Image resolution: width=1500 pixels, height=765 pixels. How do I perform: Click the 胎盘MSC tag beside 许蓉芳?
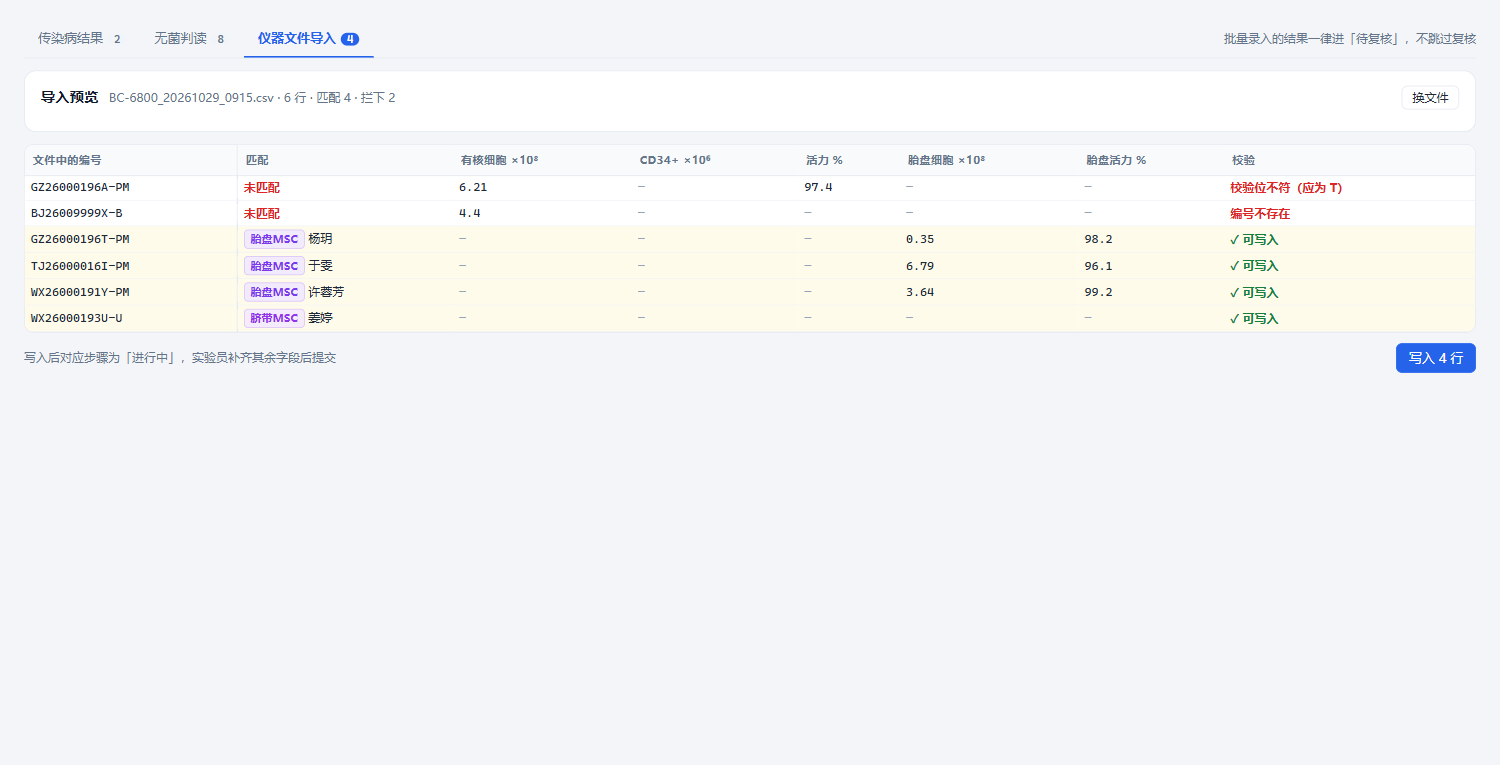click(274, 292)
